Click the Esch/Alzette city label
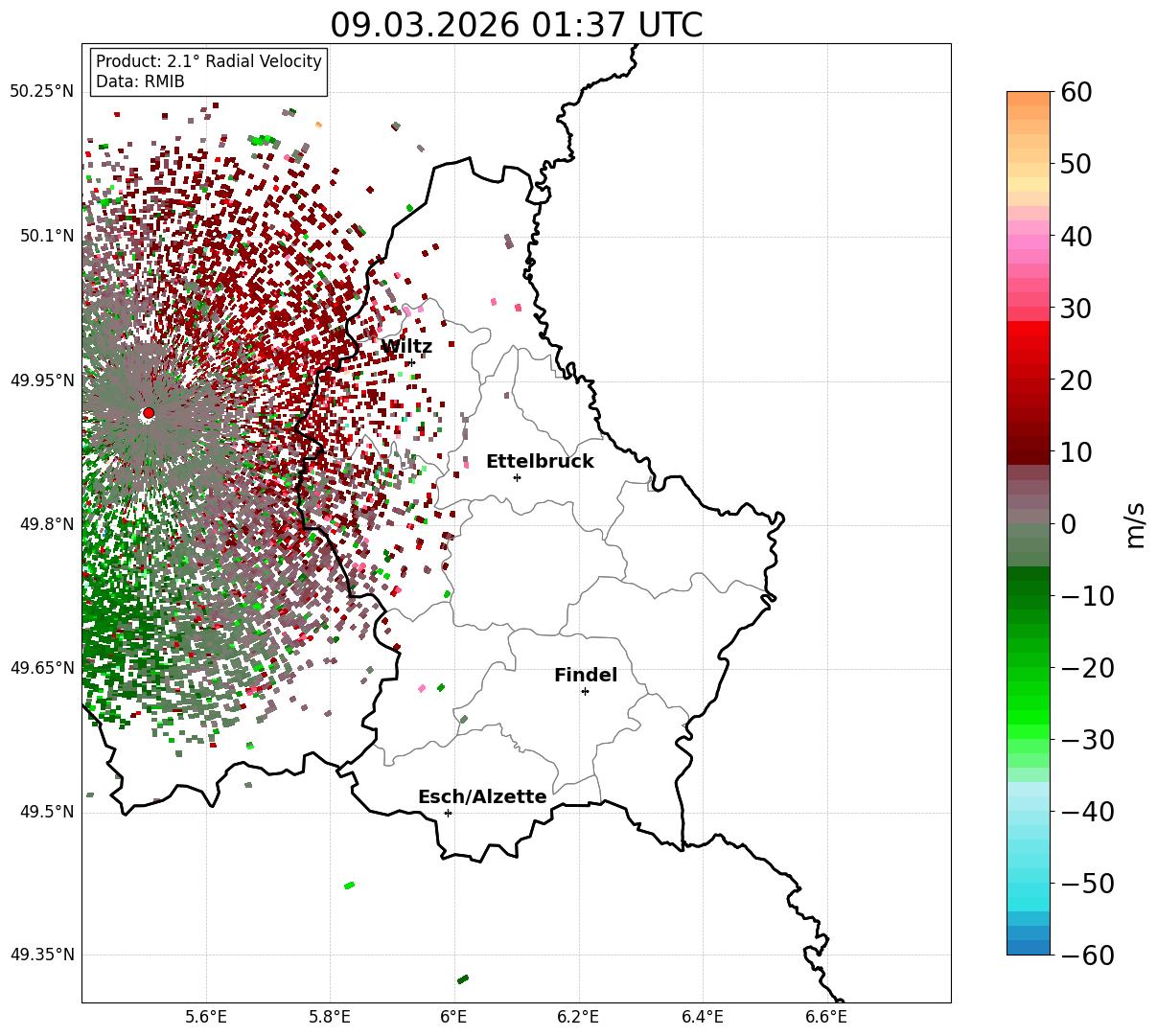 pyautogui.click(x=482, y=796)
